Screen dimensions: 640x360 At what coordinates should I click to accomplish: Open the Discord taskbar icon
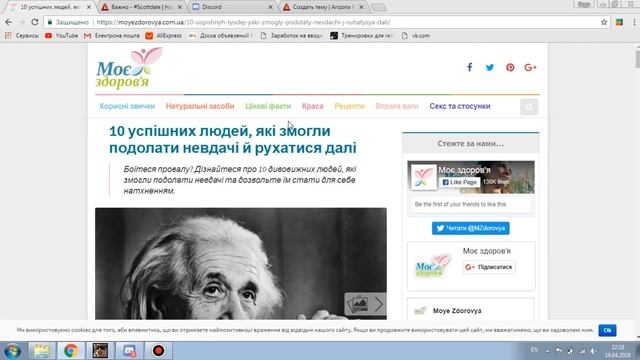click(x=129, y=351)
